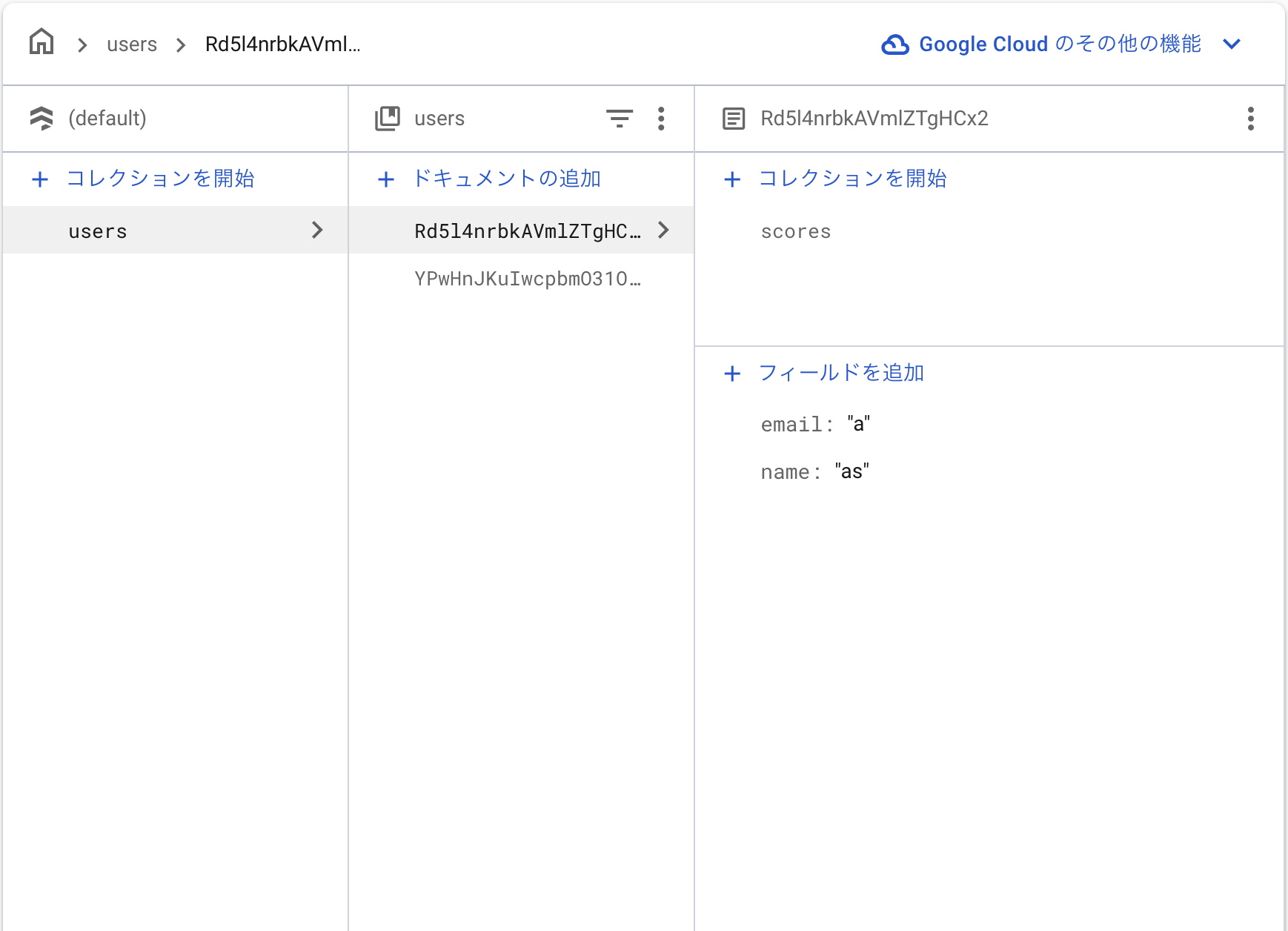This screenshot has height=931, width=1288.
Task: Start a subcollection under document Rd5l4nrbkAVmlZTgHCx2
Action: (x=853, y=179)
